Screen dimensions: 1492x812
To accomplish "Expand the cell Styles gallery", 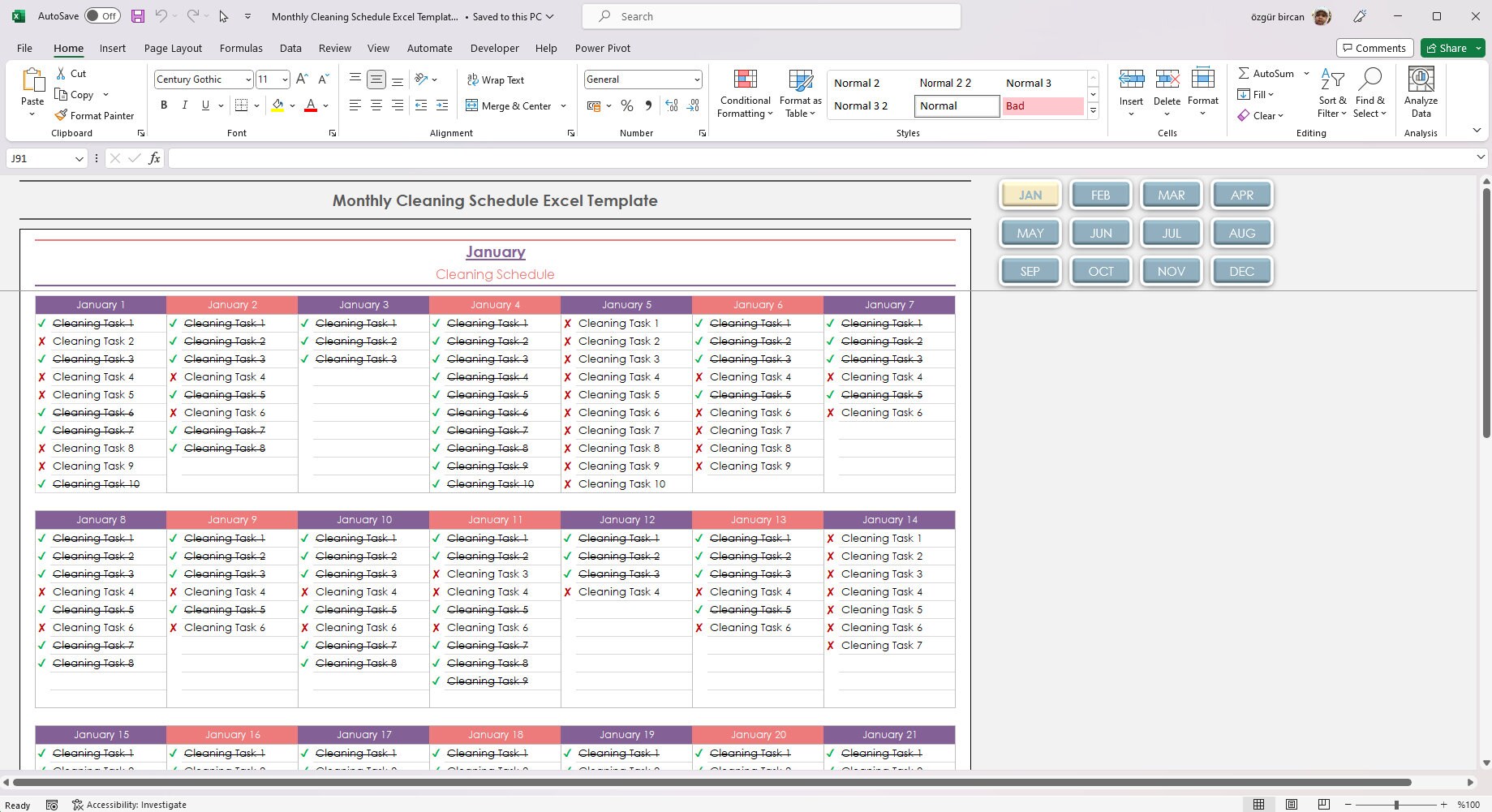I will tap(1093, 110).
